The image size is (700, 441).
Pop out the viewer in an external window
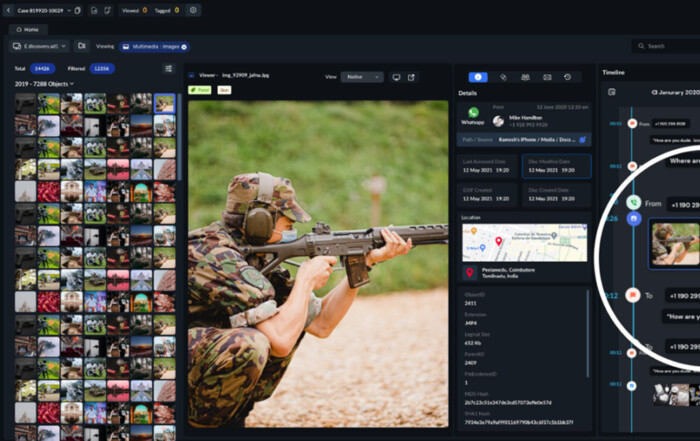(x=411, y=77)
